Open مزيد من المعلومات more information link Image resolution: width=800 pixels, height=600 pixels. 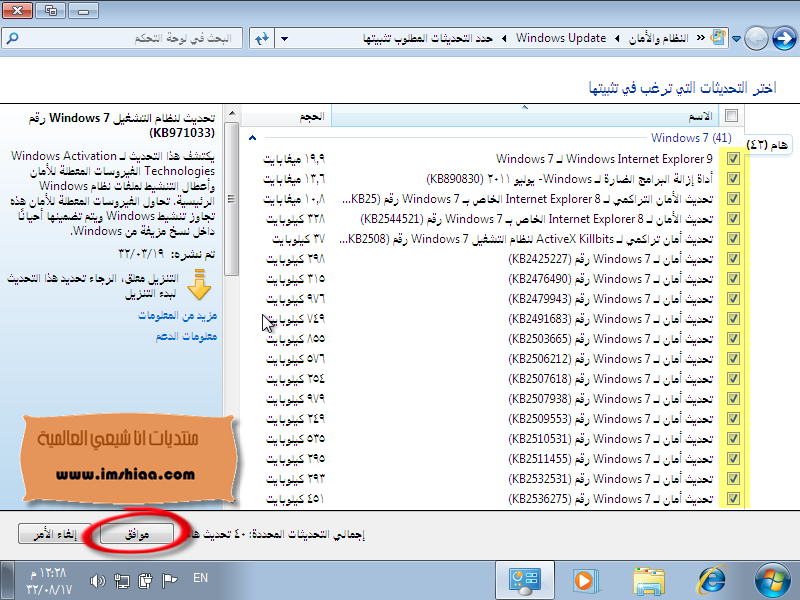[x=178, y=316]
